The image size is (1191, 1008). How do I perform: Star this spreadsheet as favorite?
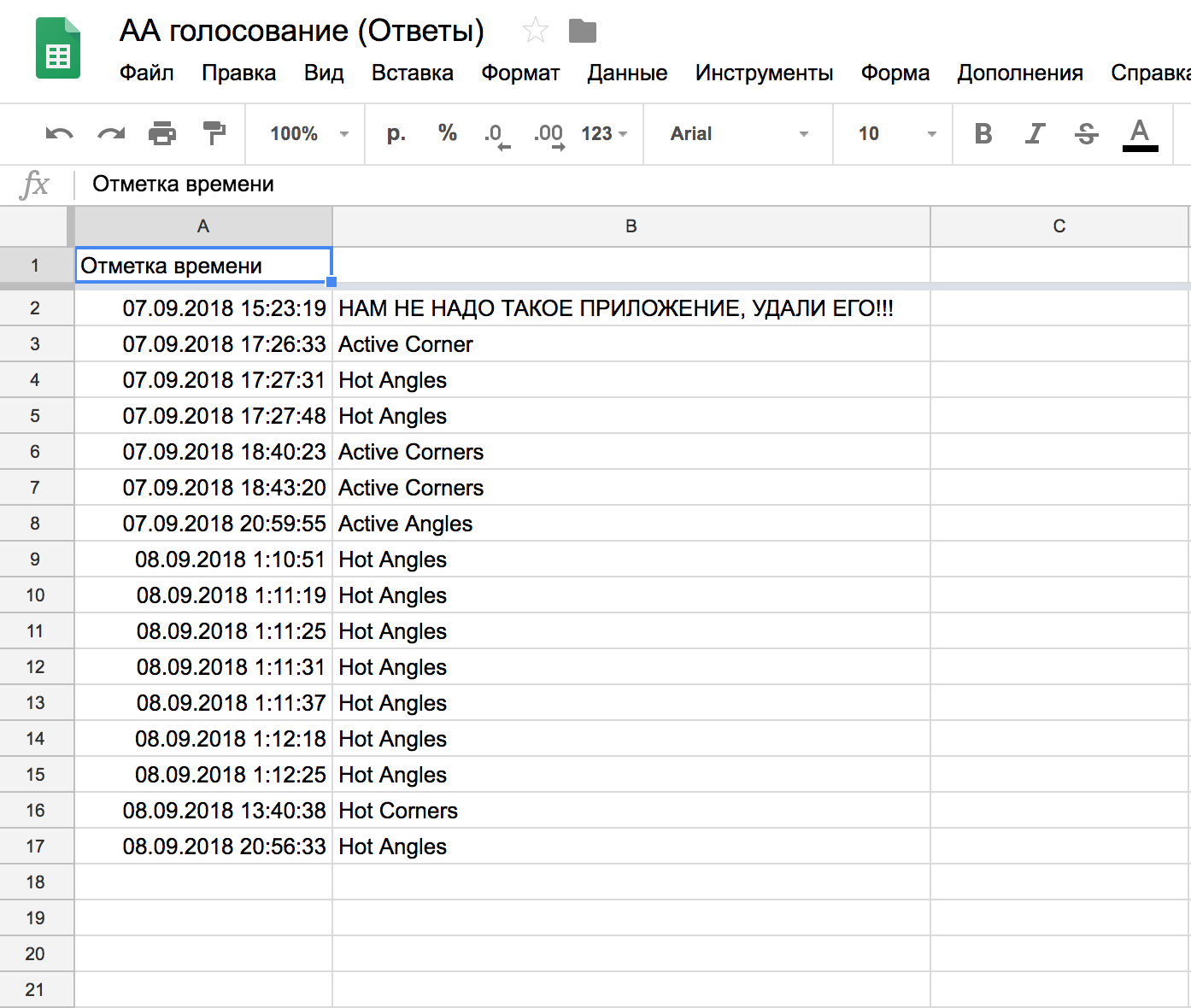coord(536,29)
